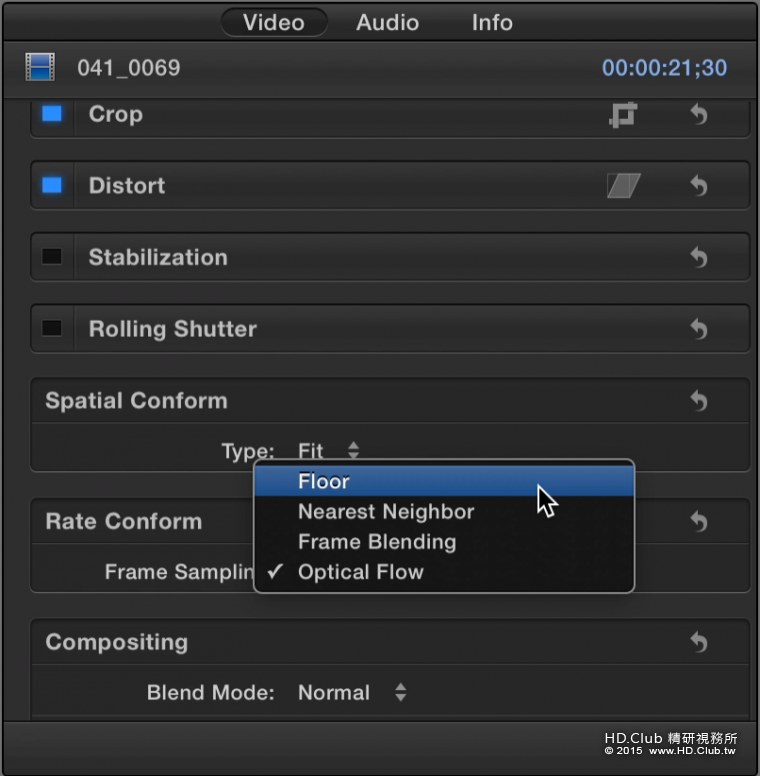Reset the Distort parameters
The height and width of the screenshot is (776, 760).
699,186
